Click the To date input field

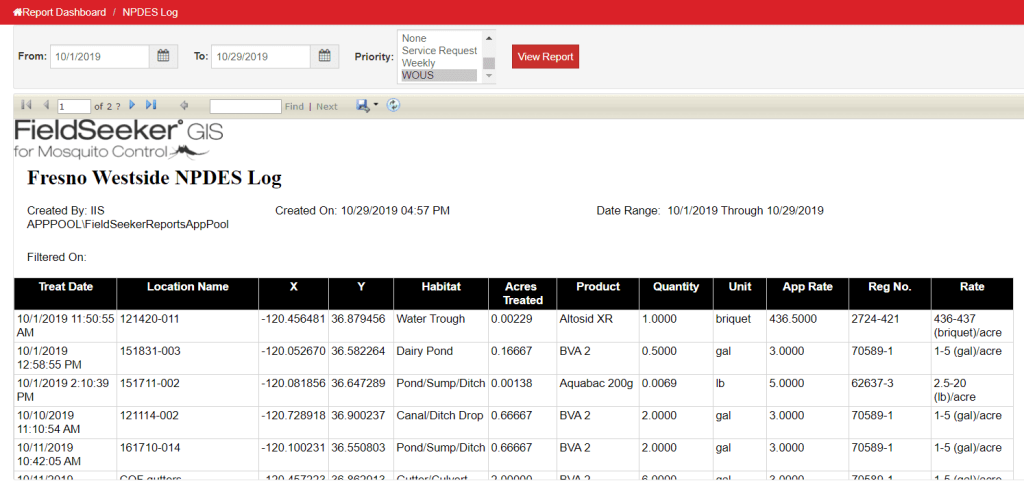coord(261,57)
